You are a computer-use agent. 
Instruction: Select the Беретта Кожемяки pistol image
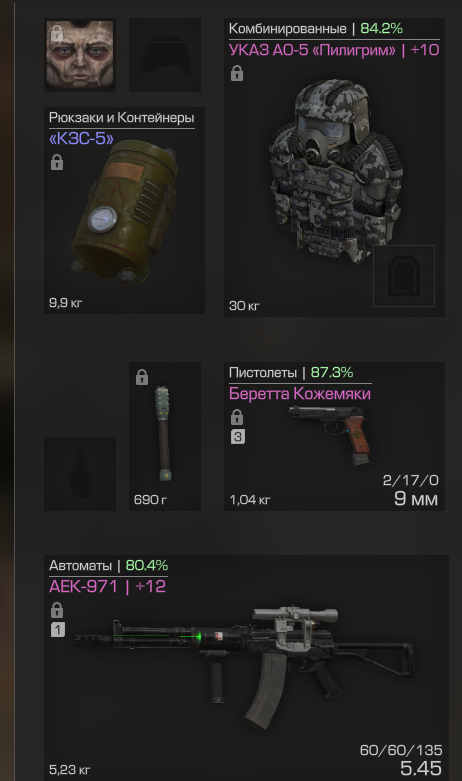pyautogui.click(x=330, y=434)
